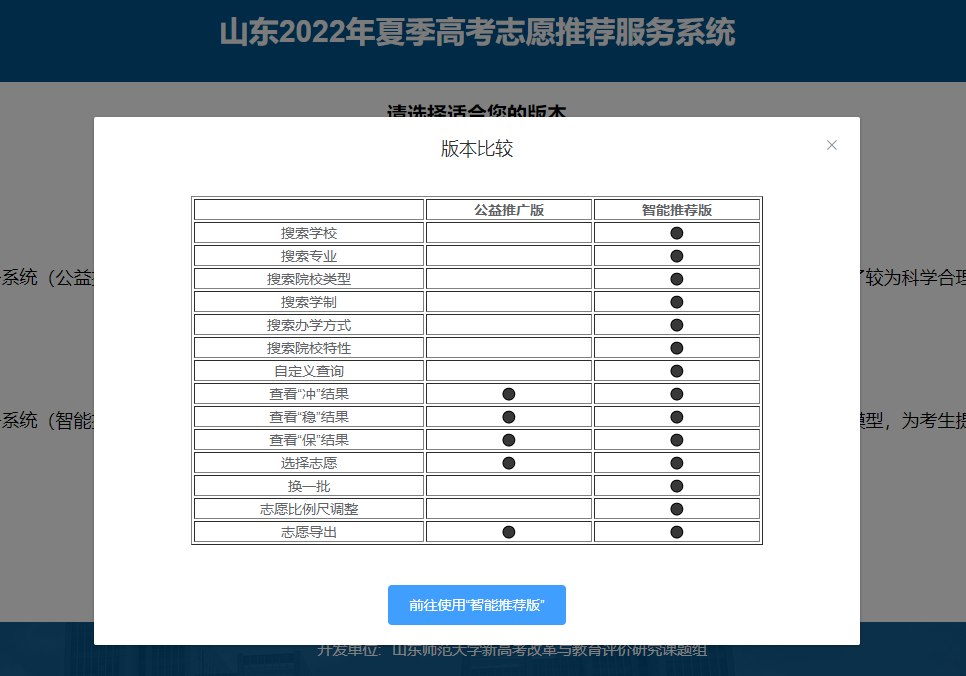The image size is (966, 676).
Task: Click the 前往使用"智能推荐版" button
Action: [476, 605]
